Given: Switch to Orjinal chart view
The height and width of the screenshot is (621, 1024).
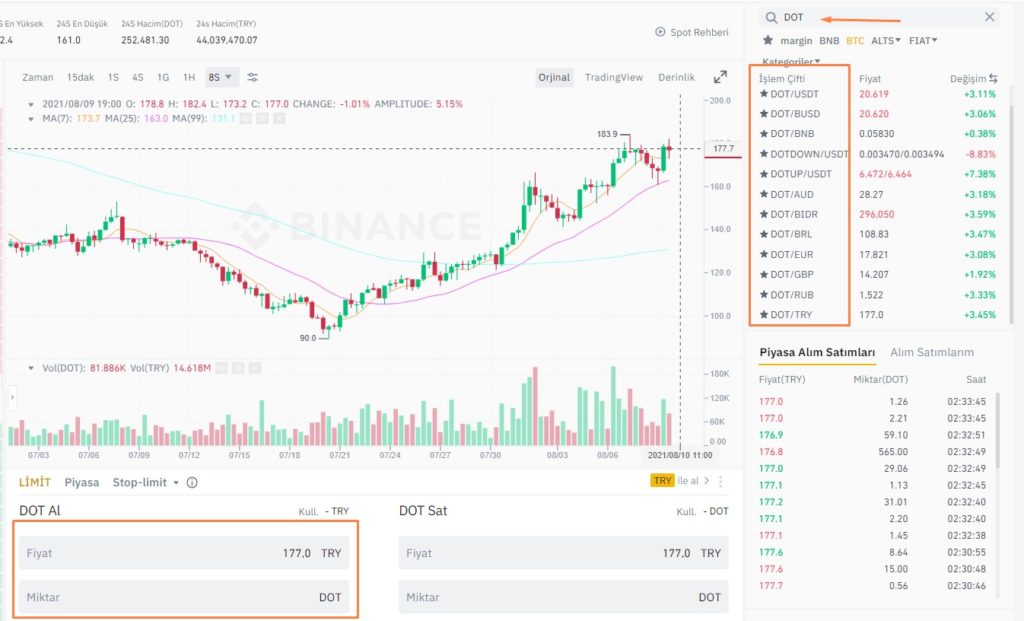Looking at the screenshot, I should [554, 77].
